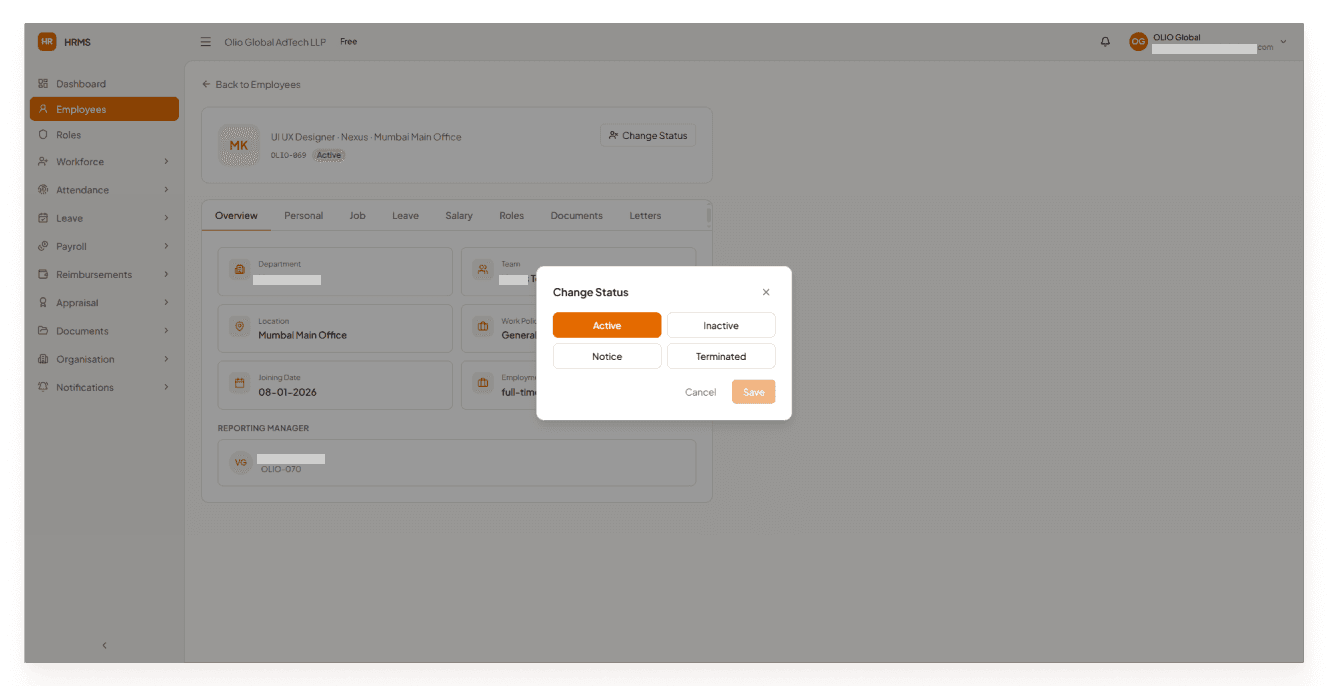Switch to the Letters tab
The width and height of the screenshot is (1328, 686).
pyautogui.click(x=645, y=216)
